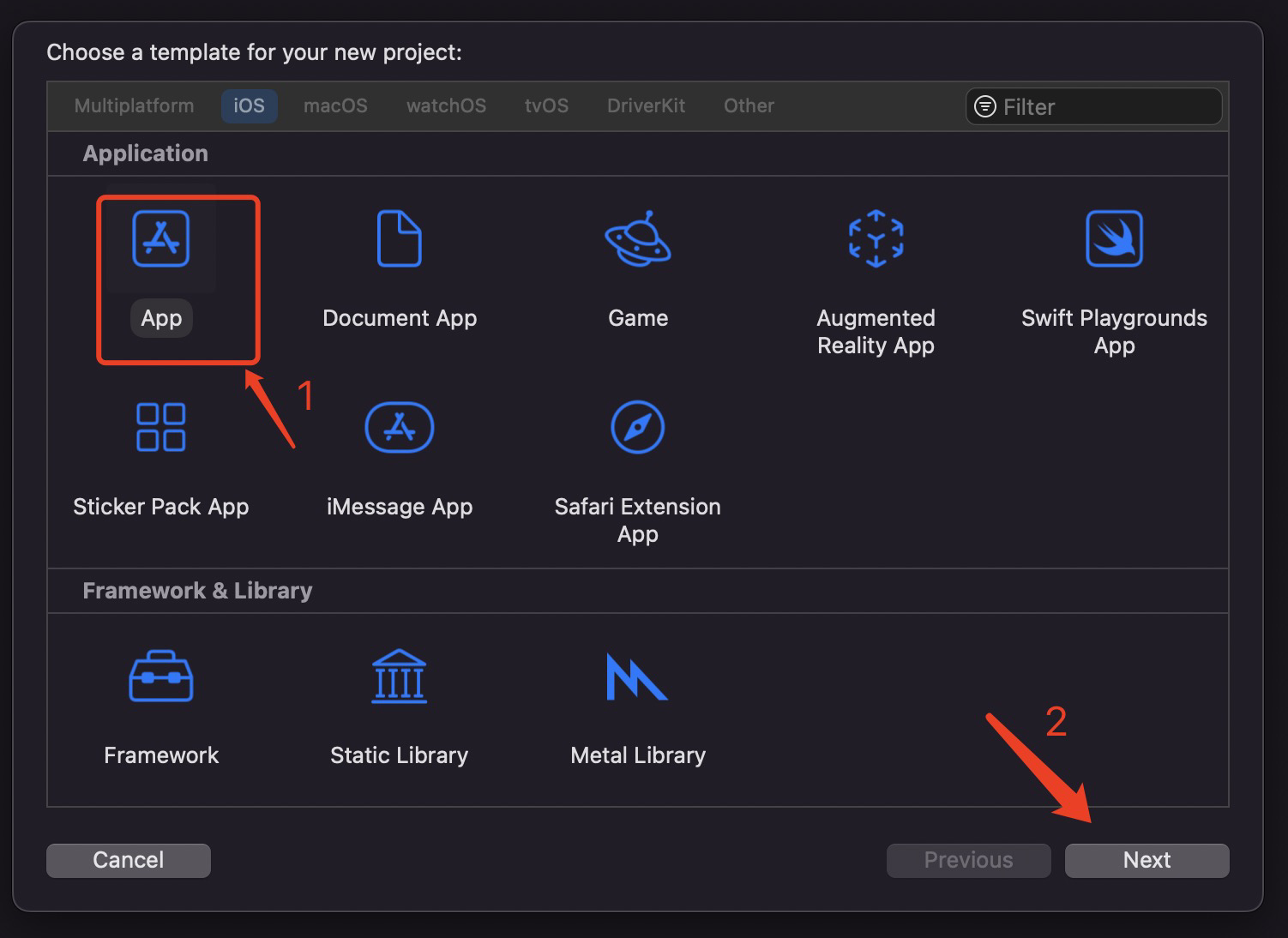Switch to the DriverKit tab
Image resolution: width=1288 pixels, height=938 pixels.
(x=646, y=105)
